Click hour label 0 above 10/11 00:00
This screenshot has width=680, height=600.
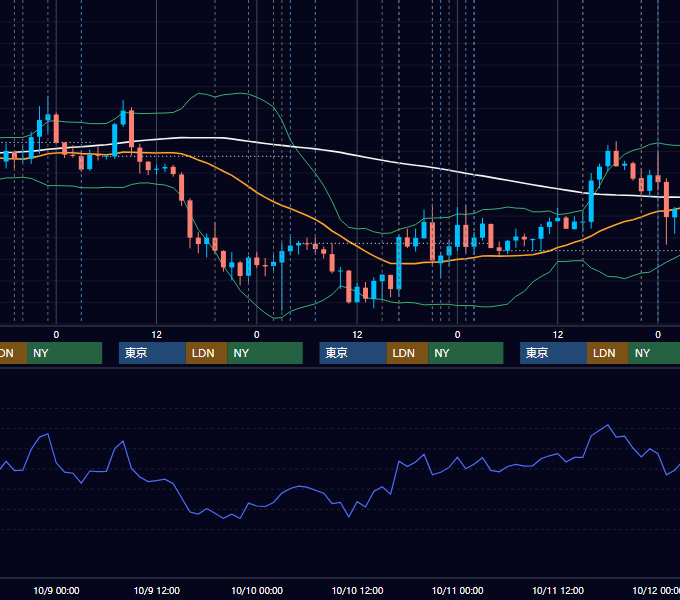click(x=457, y=335)
